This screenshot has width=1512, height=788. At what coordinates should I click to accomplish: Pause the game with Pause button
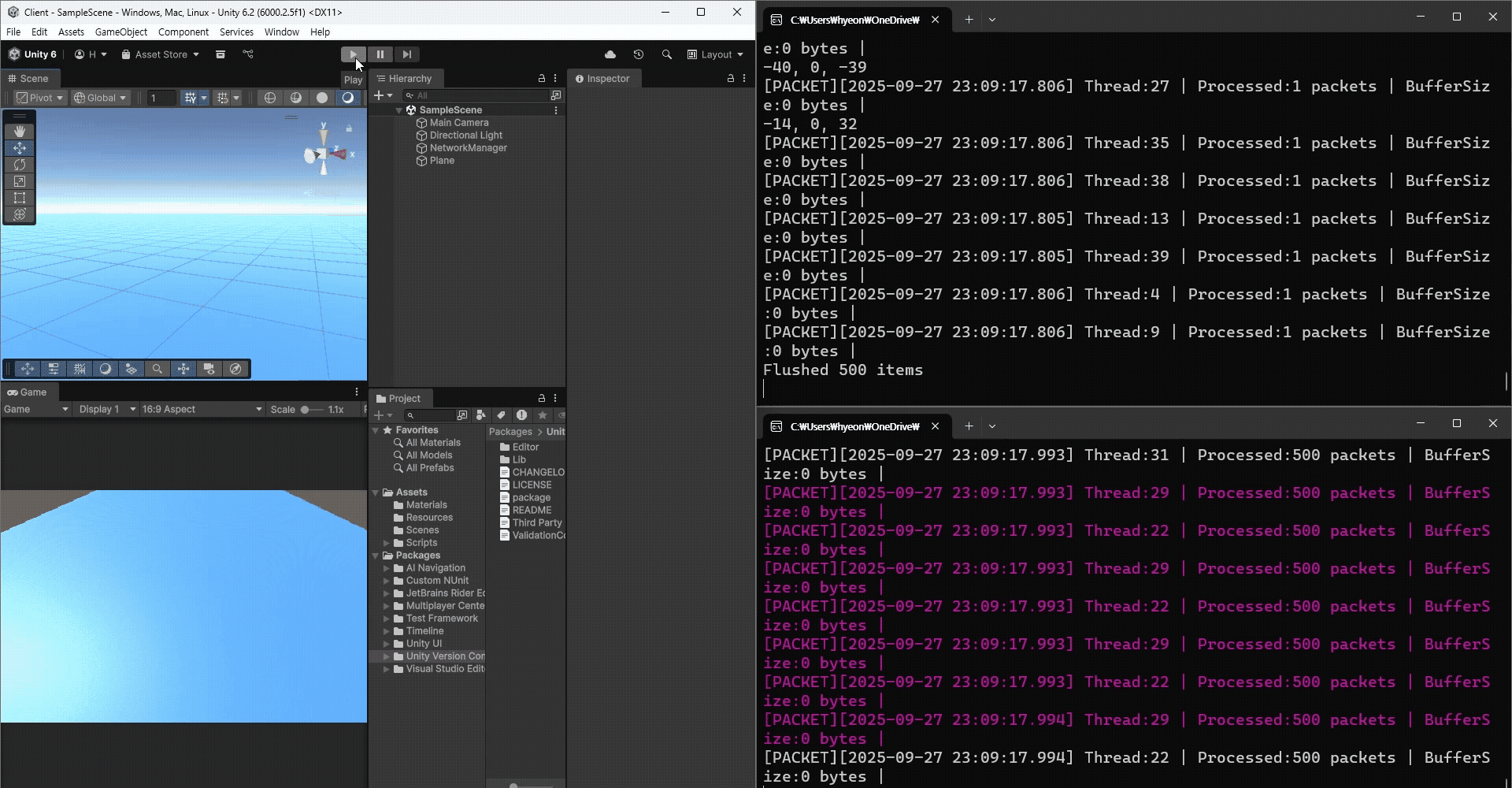click(x=380, y=54)
